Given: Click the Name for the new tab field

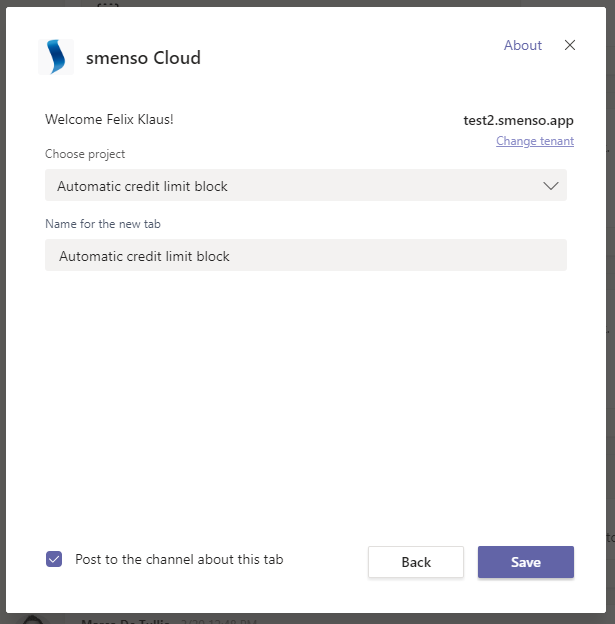Looking at the screenshot, I should (306, 255).
